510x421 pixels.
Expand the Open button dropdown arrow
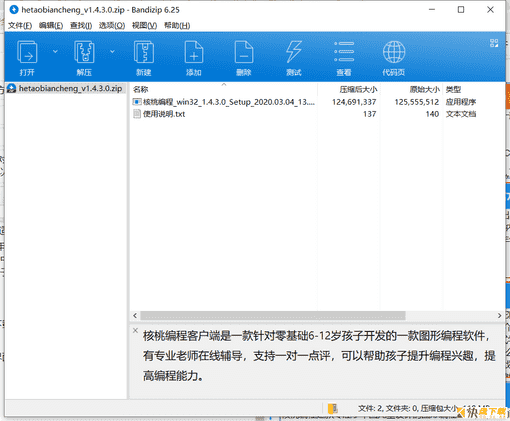(55, 52)
